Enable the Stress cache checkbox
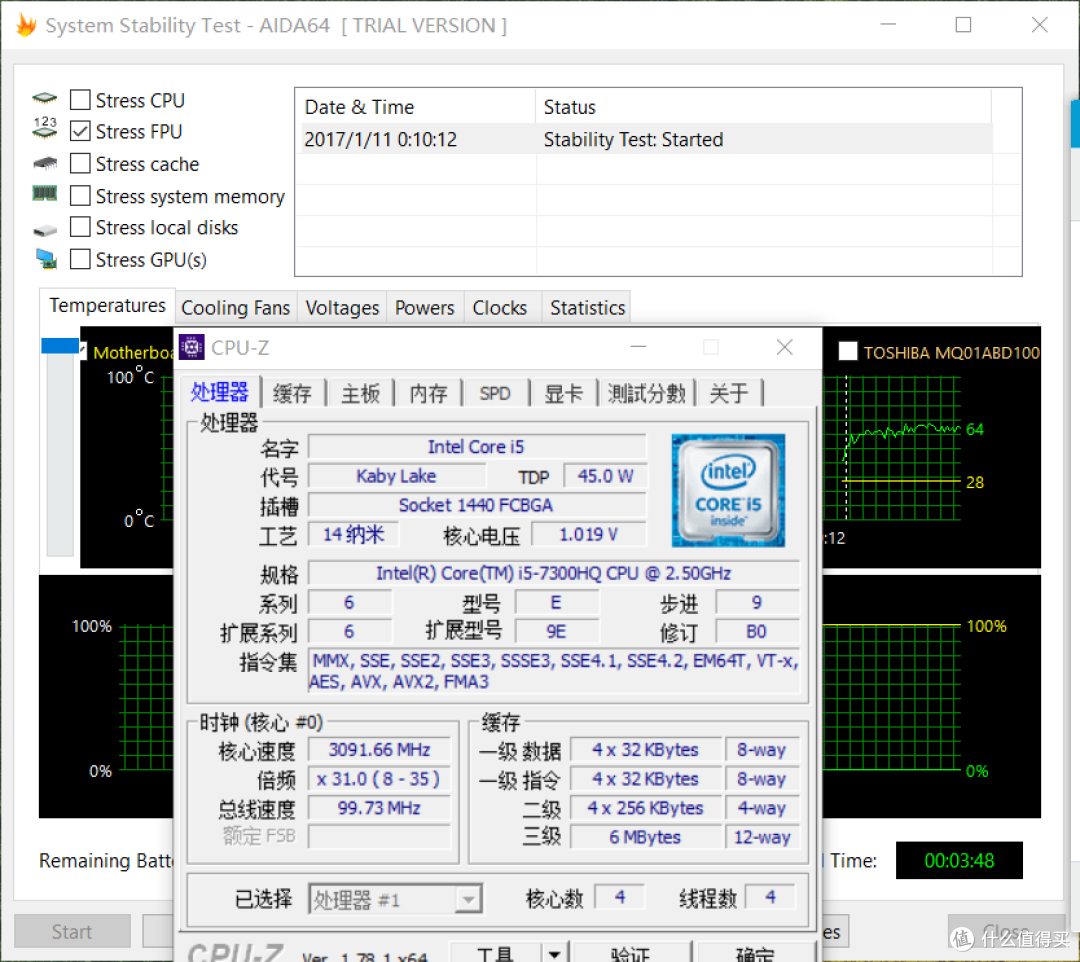The height and width of the screenshot is (962, 1080). click(x=80, y=163)
